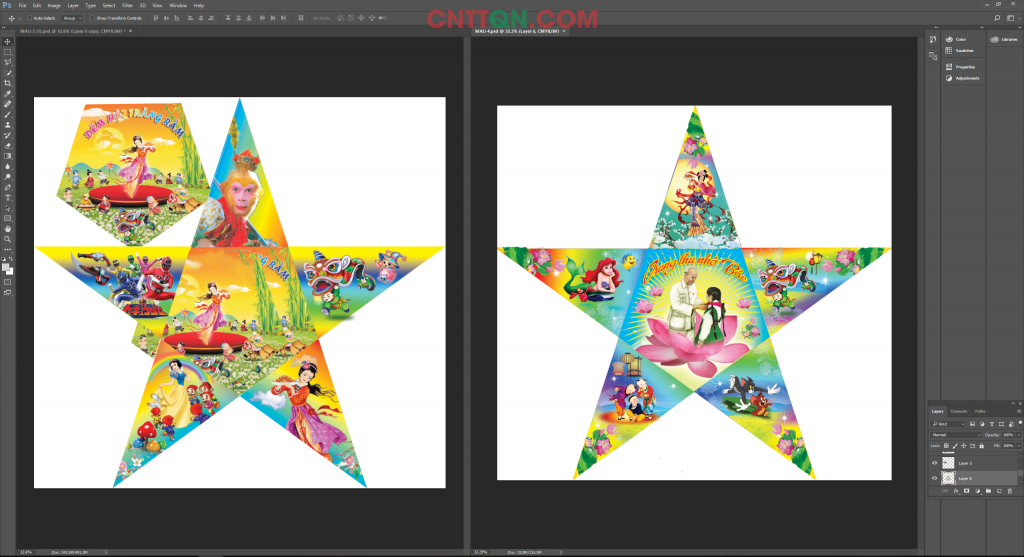
Task: Enable Show Transform Controls checkbox
Action: tap(92, 18)
